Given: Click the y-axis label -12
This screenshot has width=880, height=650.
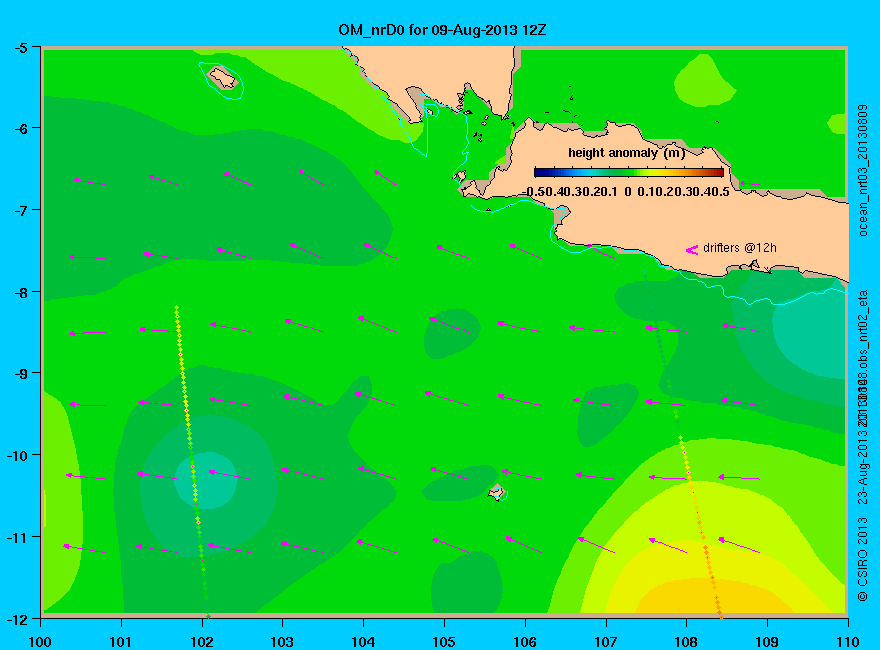Looking at the screenshot, I should click(17, 619).
